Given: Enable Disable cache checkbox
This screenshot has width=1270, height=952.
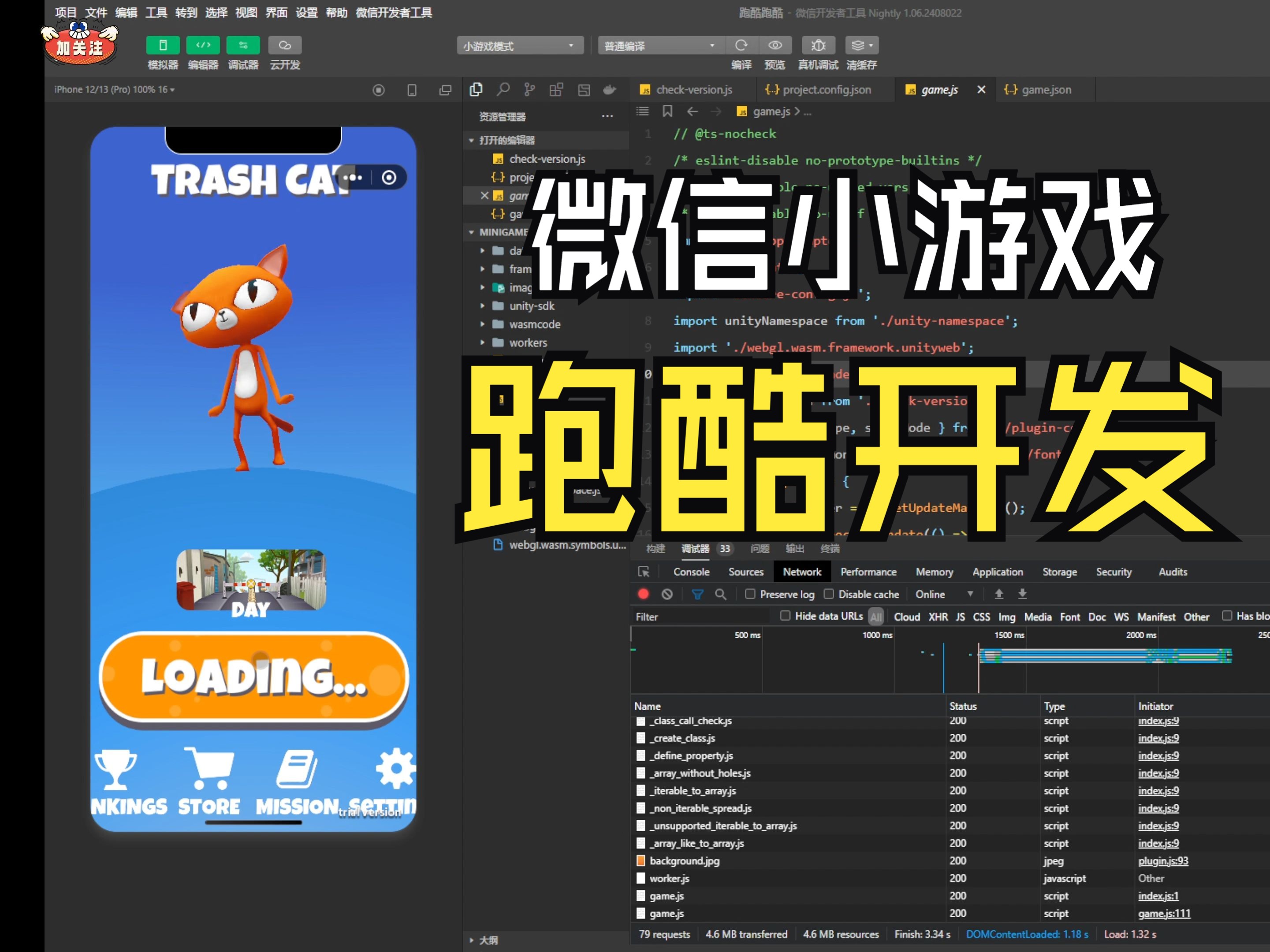Looking at the screenshot, I should 828,594.
